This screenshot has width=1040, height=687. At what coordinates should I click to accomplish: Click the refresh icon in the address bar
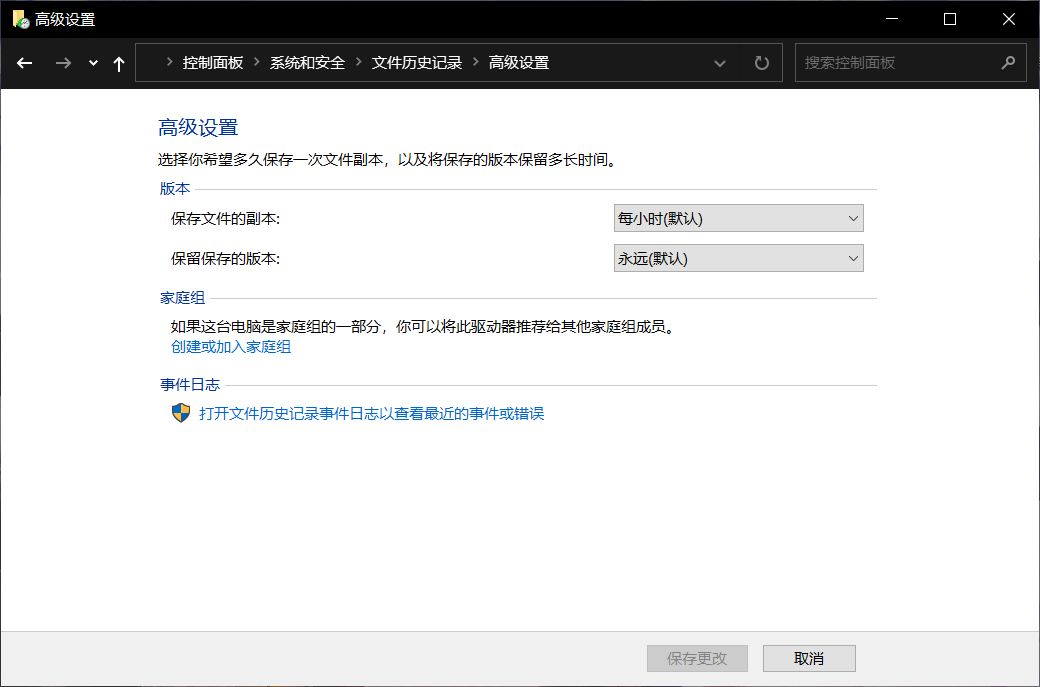click(761, 62)
